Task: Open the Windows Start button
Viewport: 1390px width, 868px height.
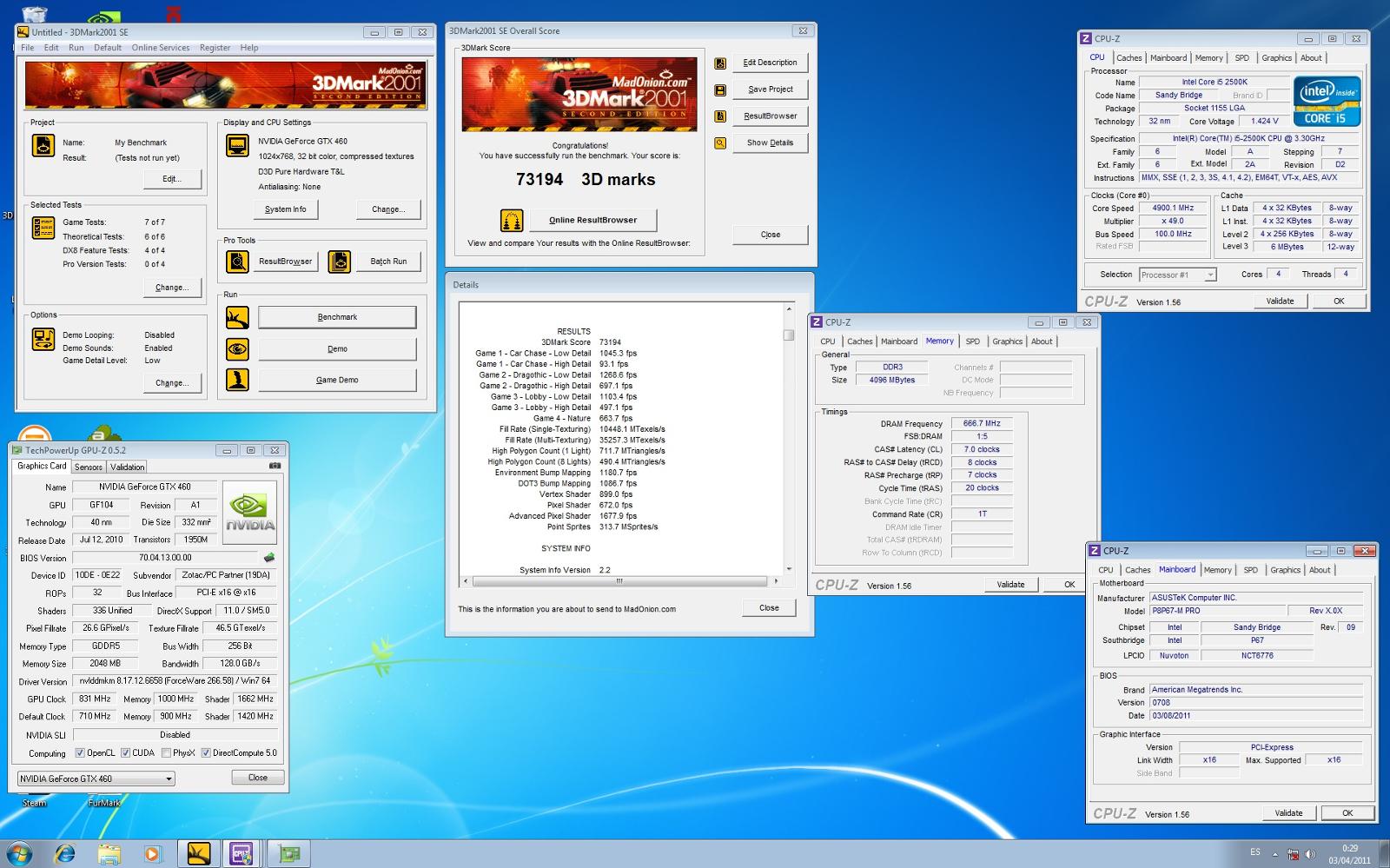Action: click(x=19, y=853)
